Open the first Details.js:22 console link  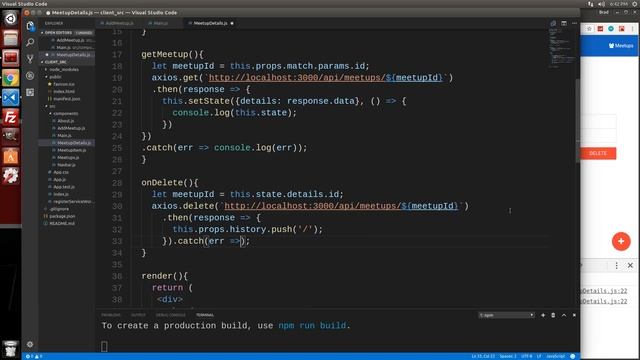(x=604, y=291)
